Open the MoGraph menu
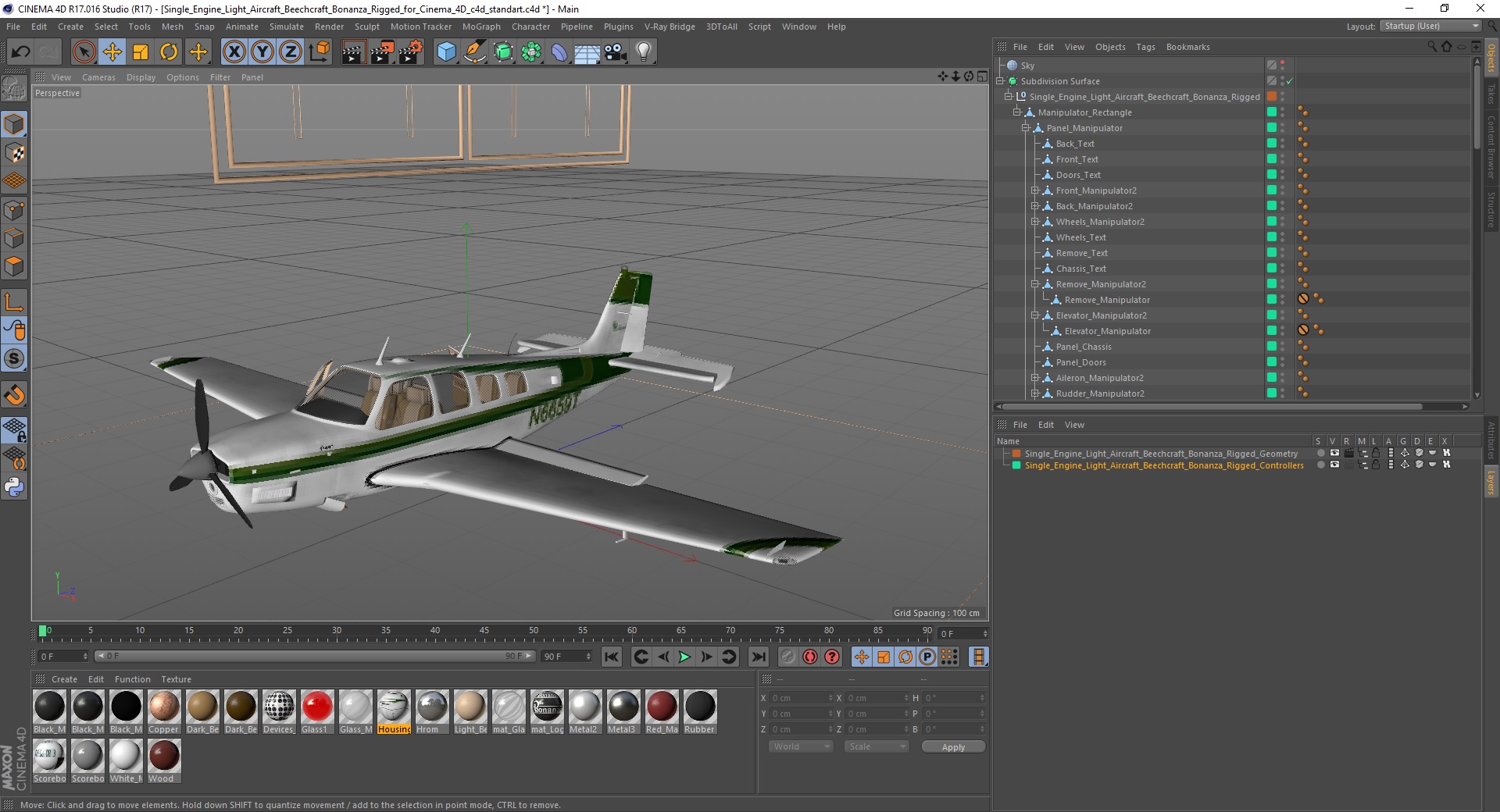The image size is (1500, 812). [x=481, y=27]
